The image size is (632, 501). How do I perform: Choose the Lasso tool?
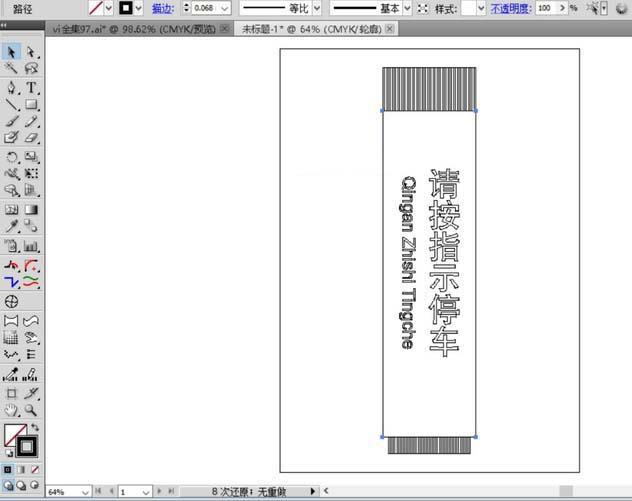pyautogui.click(x=31, y=68)
